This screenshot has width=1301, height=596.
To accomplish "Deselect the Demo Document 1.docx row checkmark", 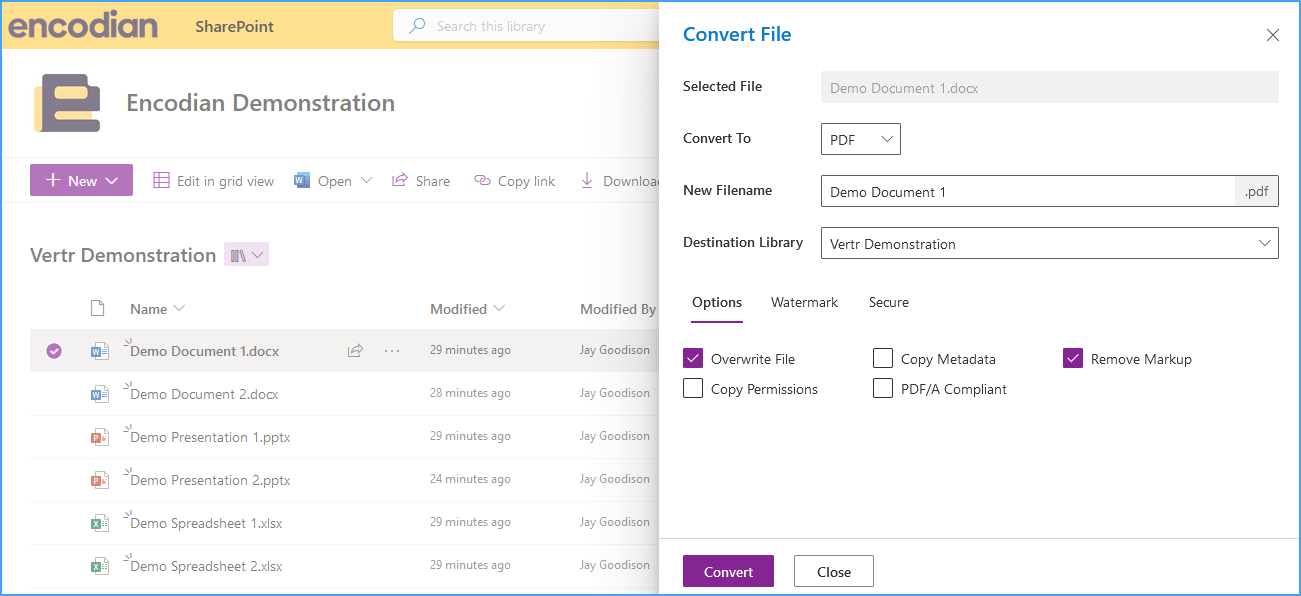I will [54, 351].
